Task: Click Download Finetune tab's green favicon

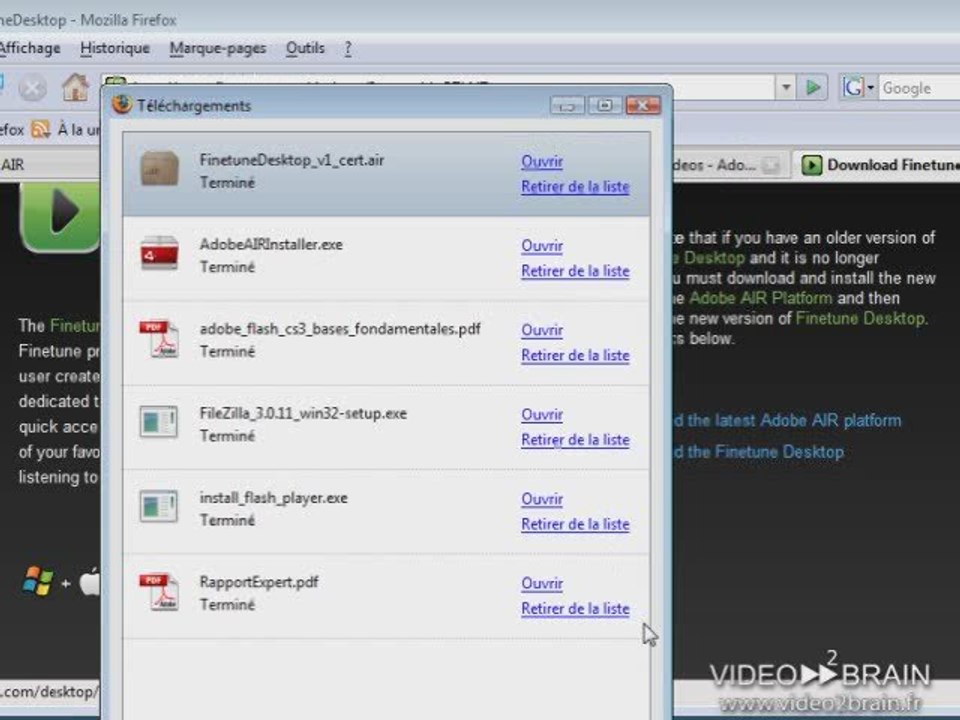Action: (x=811, y=165)
